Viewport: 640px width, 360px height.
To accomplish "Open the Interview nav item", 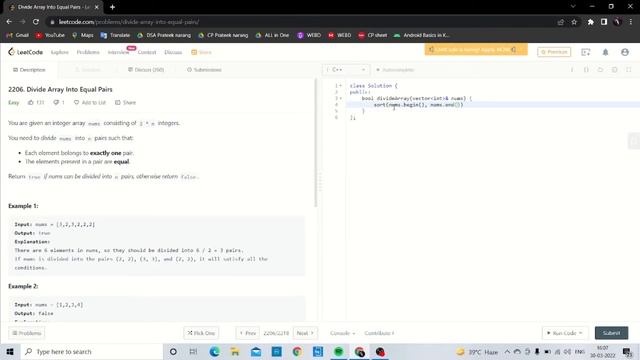I will coord(118,52).
